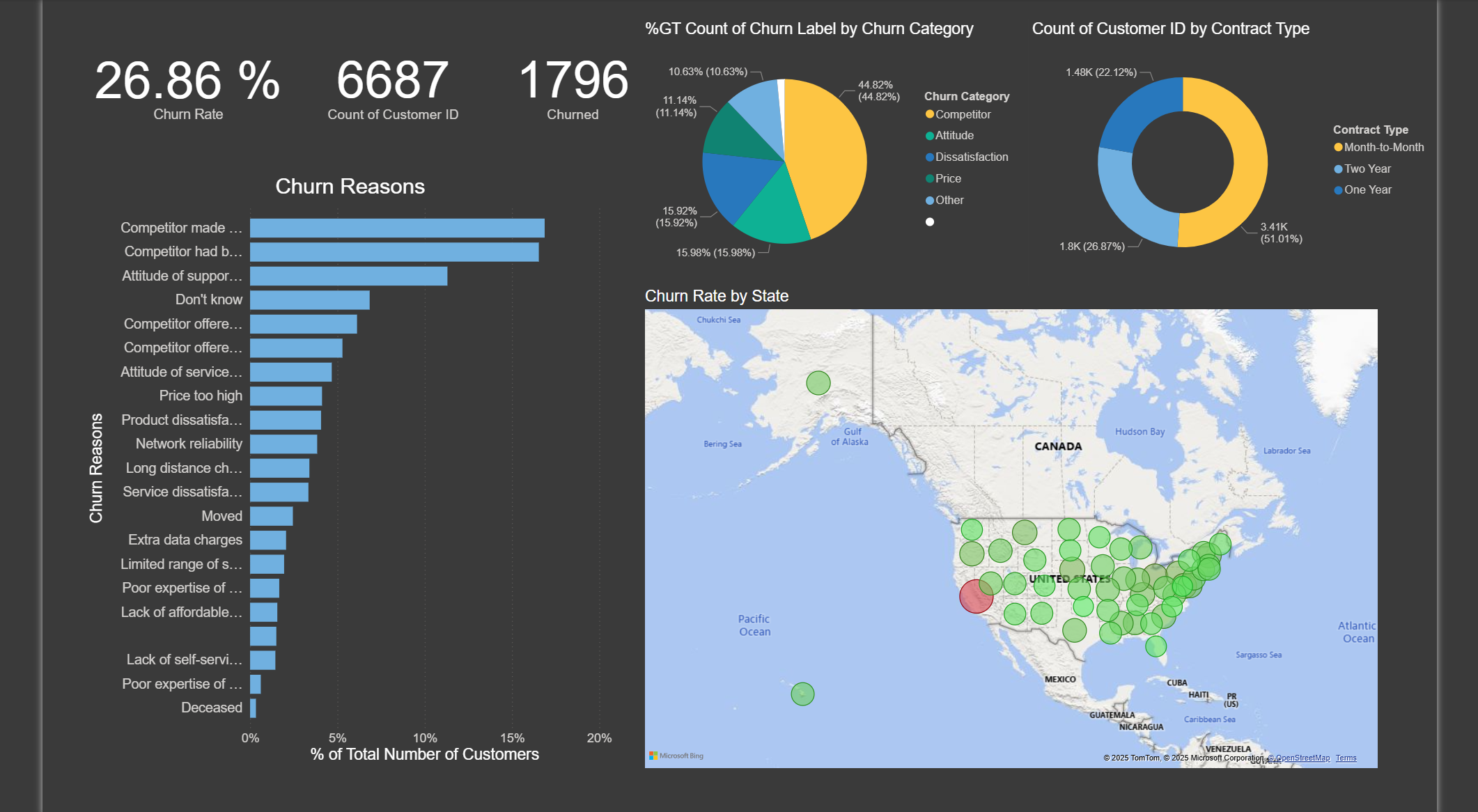Click the Dissatisfaction legend marker dot
The width and height of the screenshot is (1478, 812).
click(929, 157)
